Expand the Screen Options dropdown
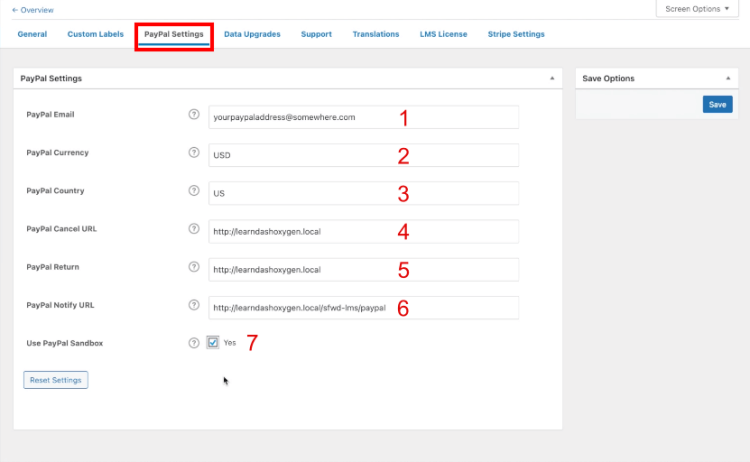This screenshot has width=750, height=462. 697,9
